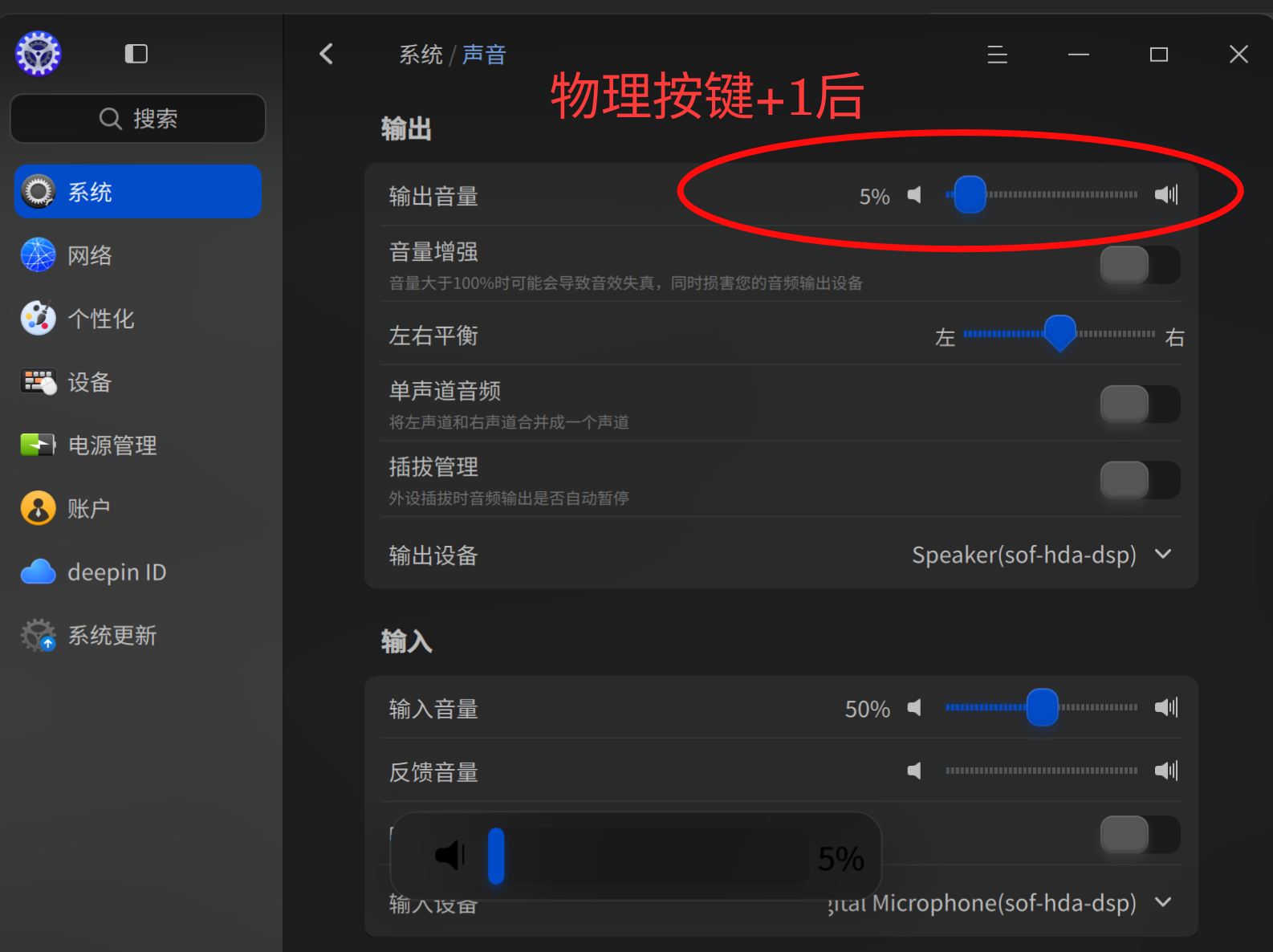Click the left-right balance slider handle
Image resolution: width=1273 pixels, height=952 pixels.
click(x=1060, y=333)
